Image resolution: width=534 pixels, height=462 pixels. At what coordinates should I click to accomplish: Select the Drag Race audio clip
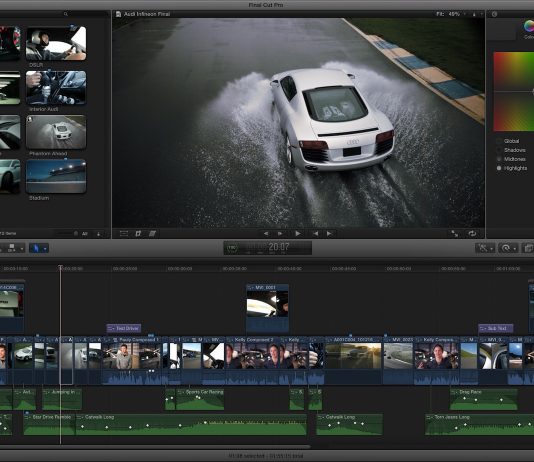tap(484, 399)
